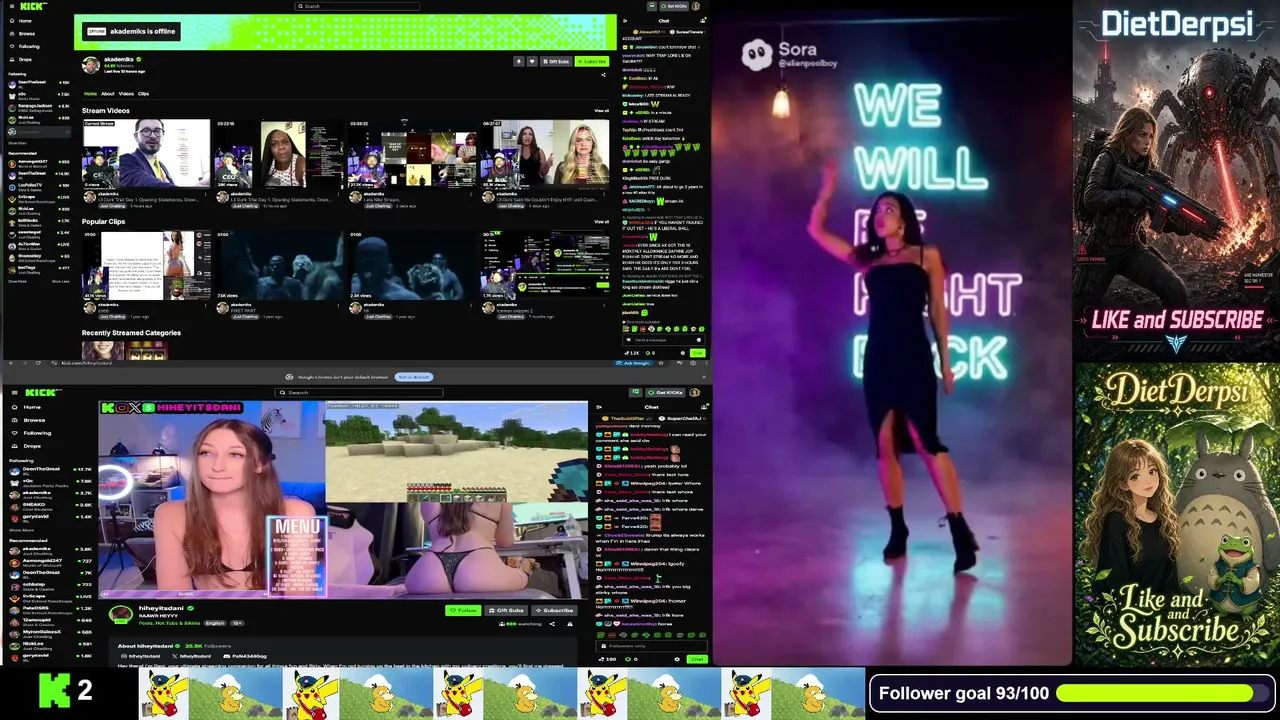The width and height of the screenshot is (1280, 720).
Task: Click Gift Subs on hiheyitsdani channel
Action: point(507,610)
